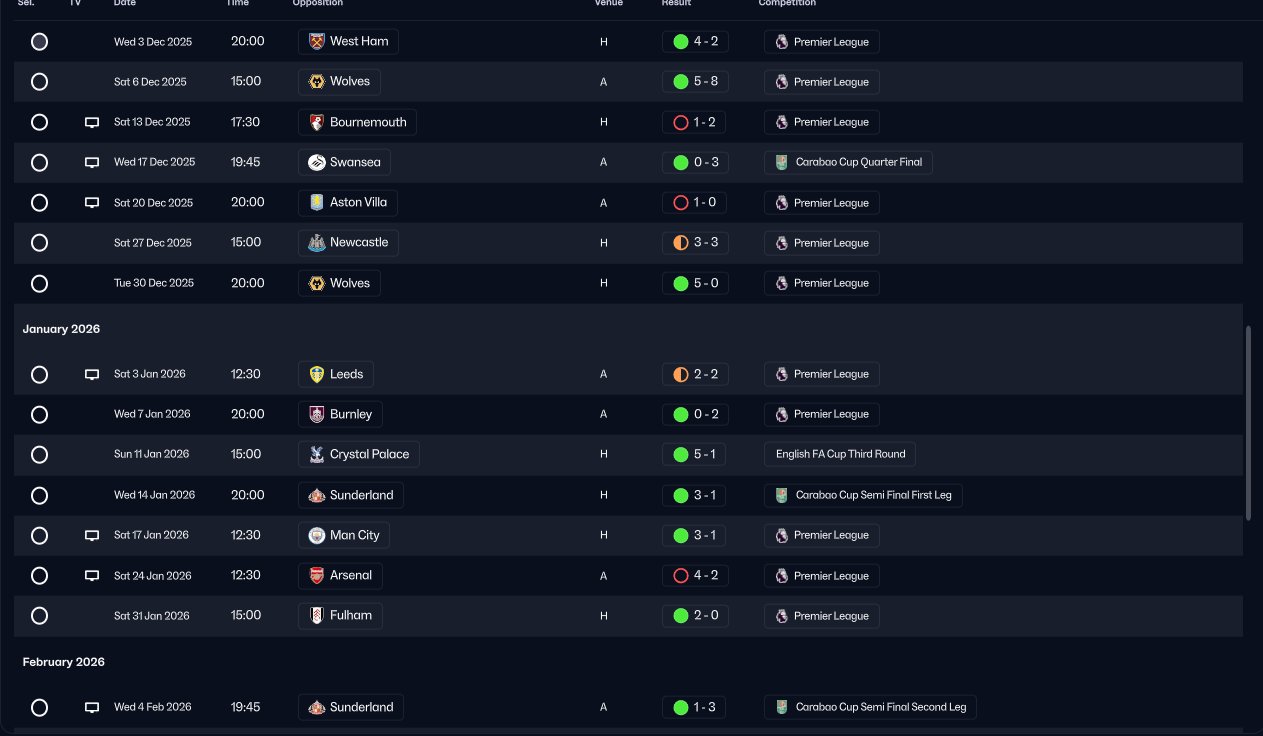
Task: Click the West Ham club badge icon
Action: tap(317, 41)
